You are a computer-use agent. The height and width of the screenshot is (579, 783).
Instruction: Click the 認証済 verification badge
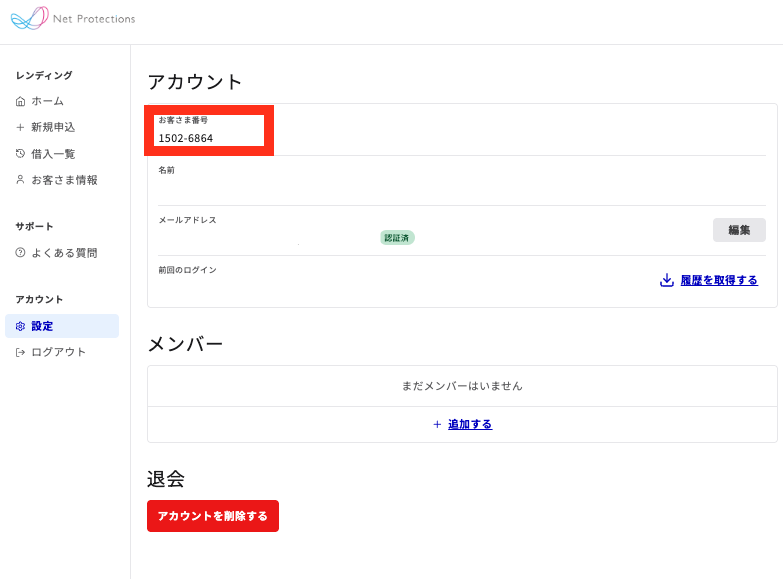[397, 238]
